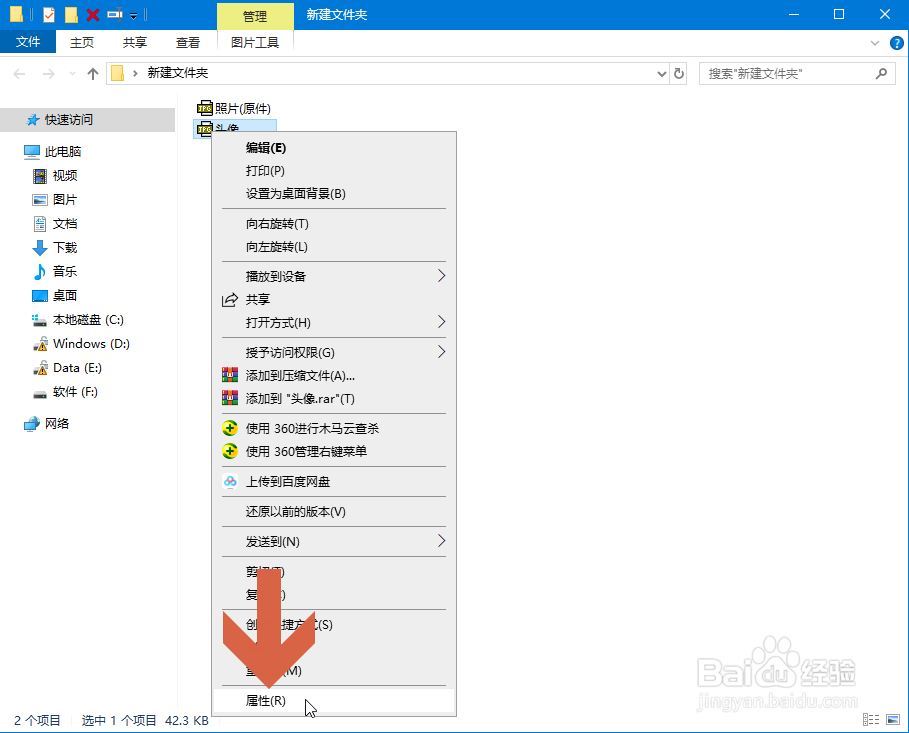
Task: Open the 文件 ribbon tab
Action: [28, 42]
